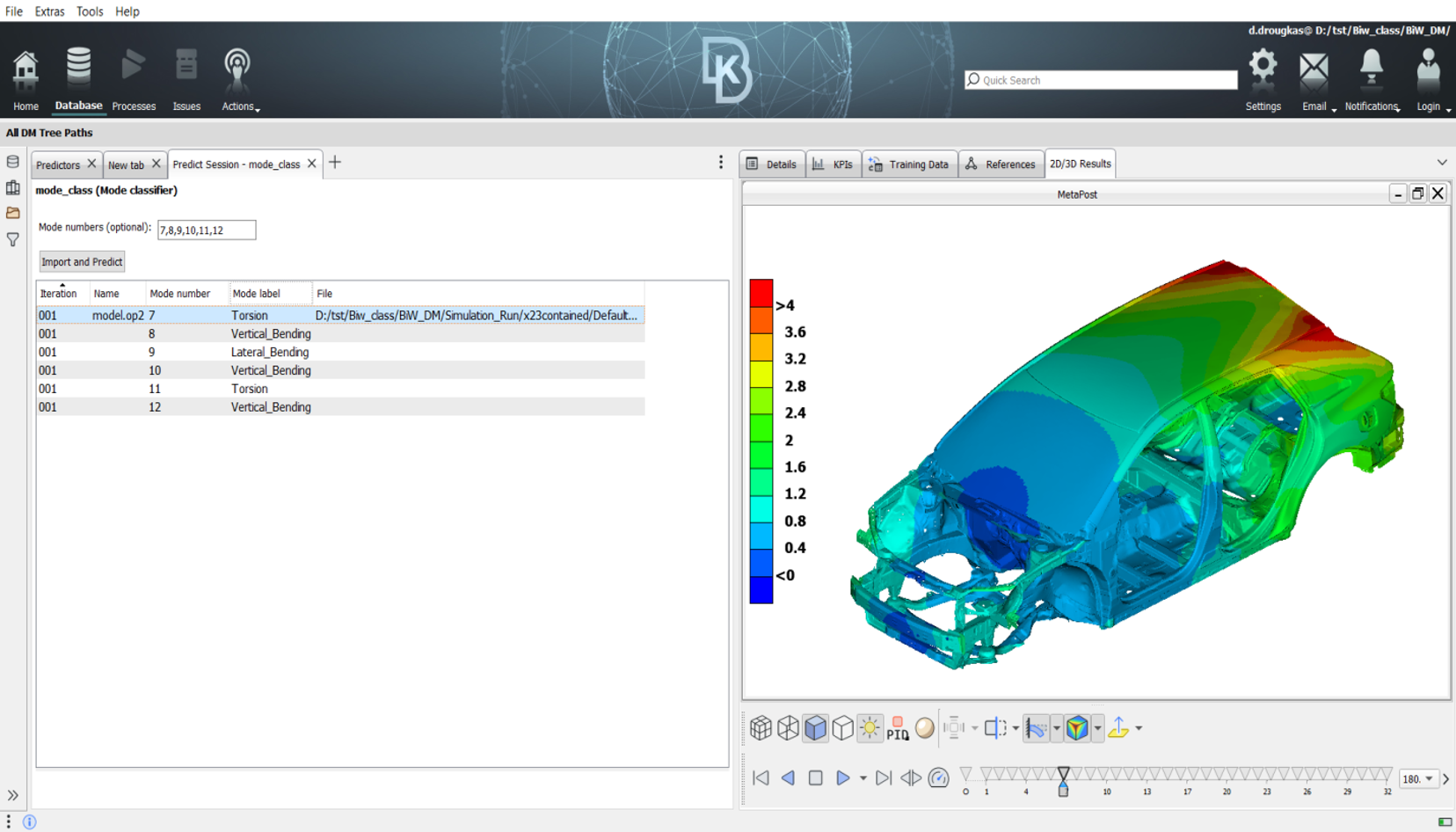Screen dimensions: 1456x832
Task: Select the hidden-lines white cube style
Action: (842, 728)
